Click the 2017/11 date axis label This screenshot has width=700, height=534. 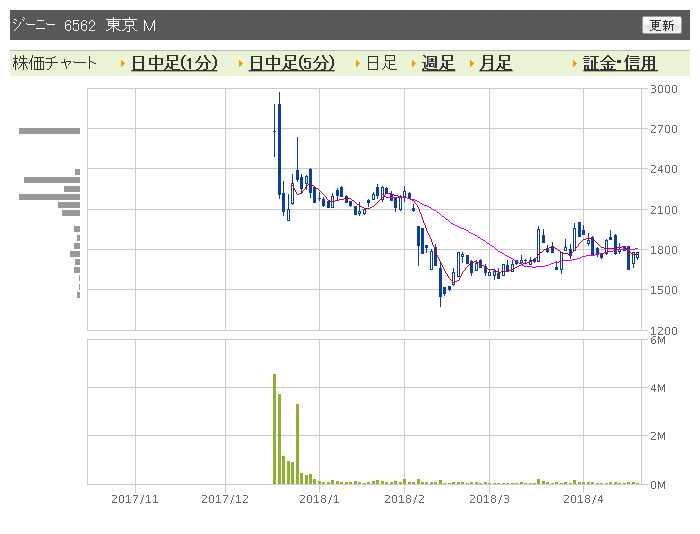[135, 499]
